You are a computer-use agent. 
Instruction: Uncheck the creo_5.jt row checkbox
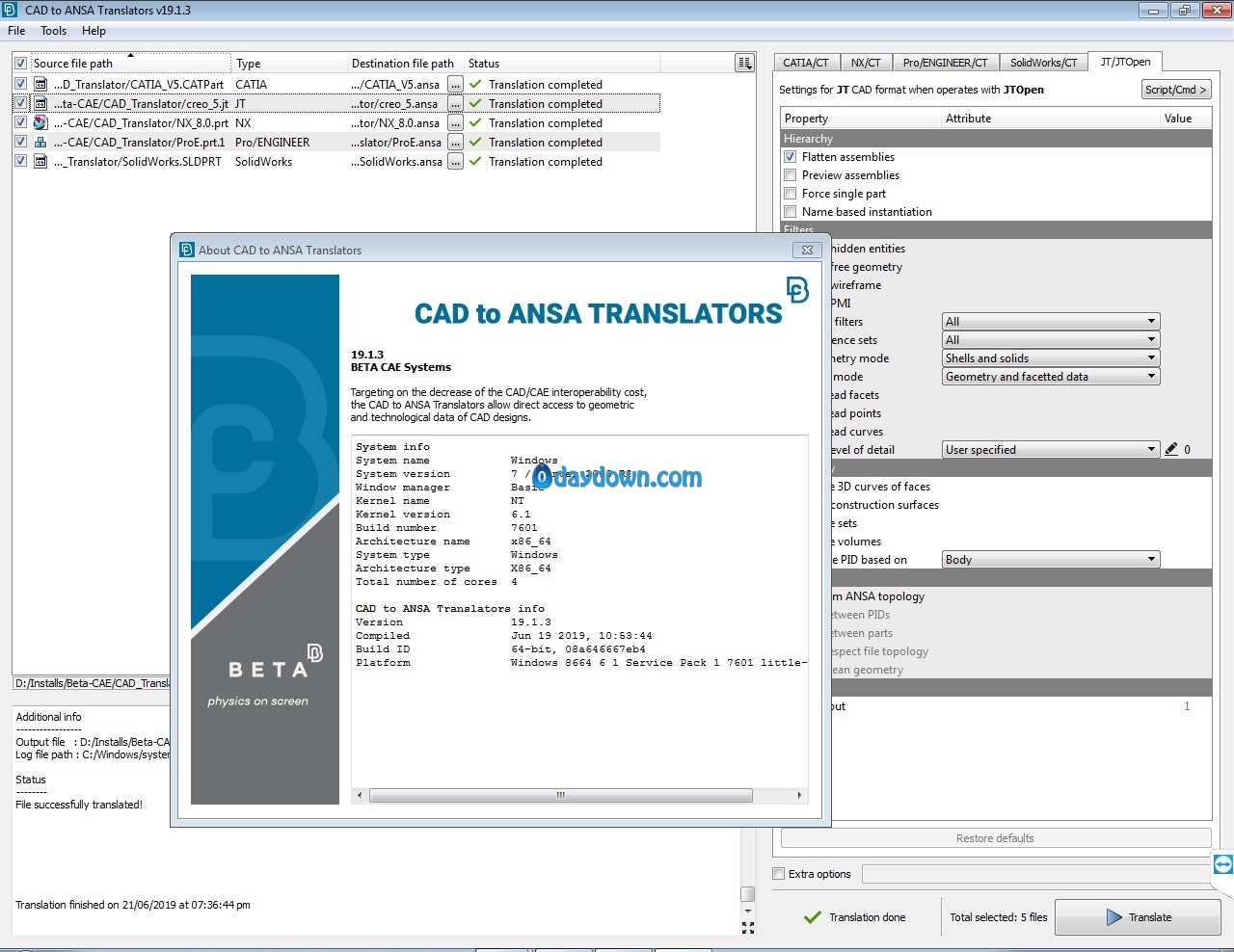tap(20, 103)
